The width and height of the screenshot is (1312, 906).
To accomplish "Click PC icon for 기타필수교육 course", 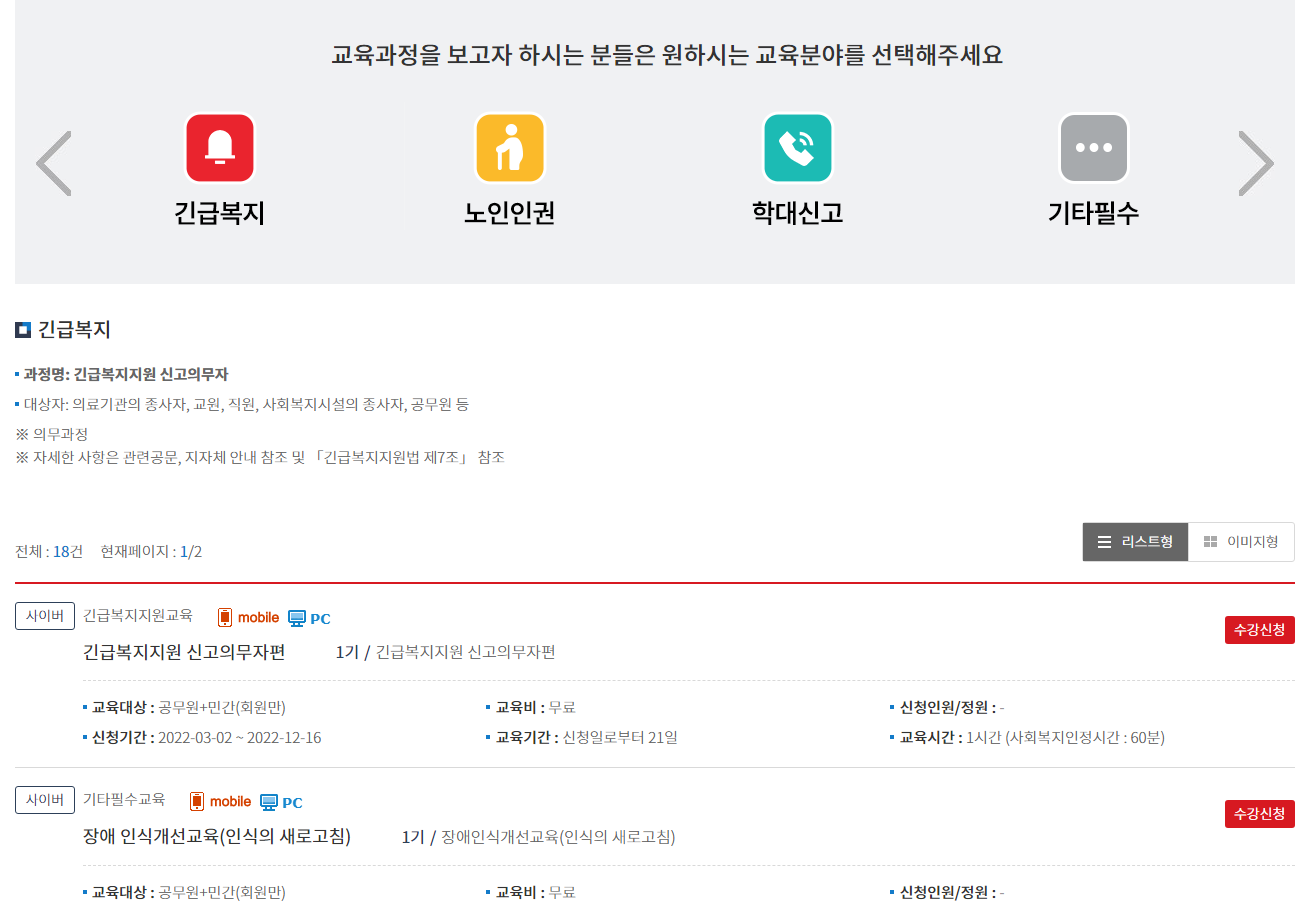I will 281,802.
